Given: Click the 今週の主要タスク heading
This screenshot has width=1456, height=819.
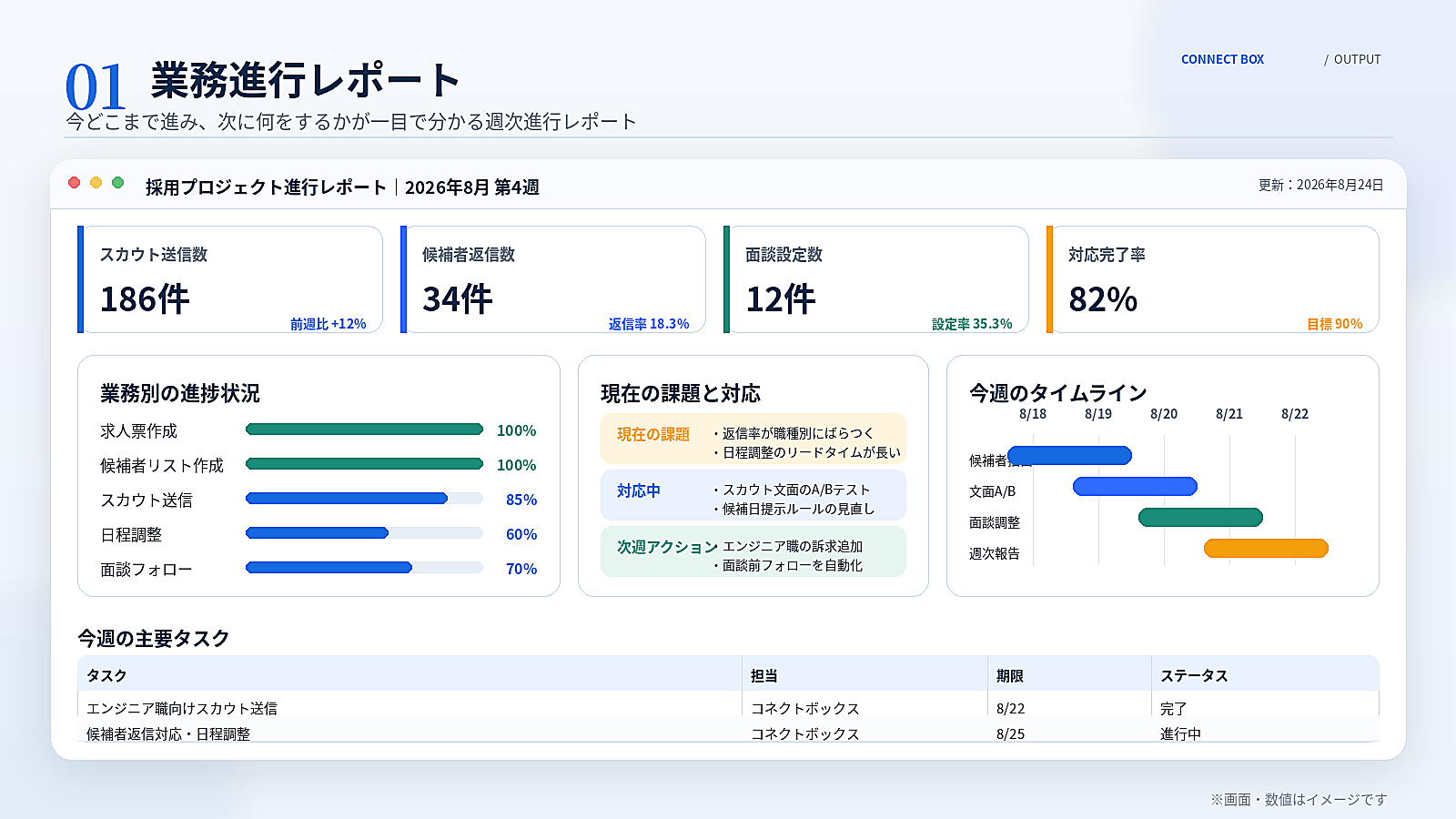Looking at the screenshot, I should (154, 639).
